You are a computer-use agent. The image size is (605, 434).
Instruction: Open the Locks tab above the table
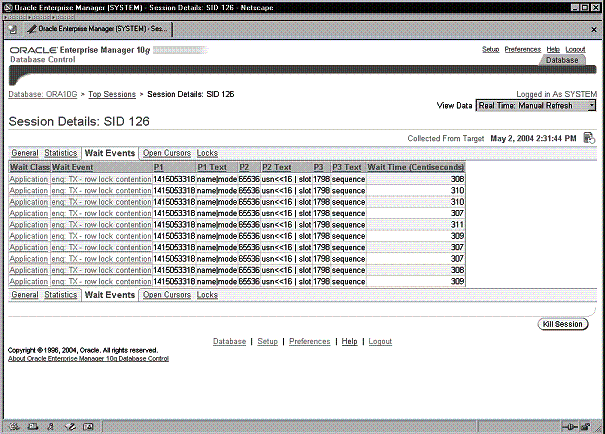point(207,153)
